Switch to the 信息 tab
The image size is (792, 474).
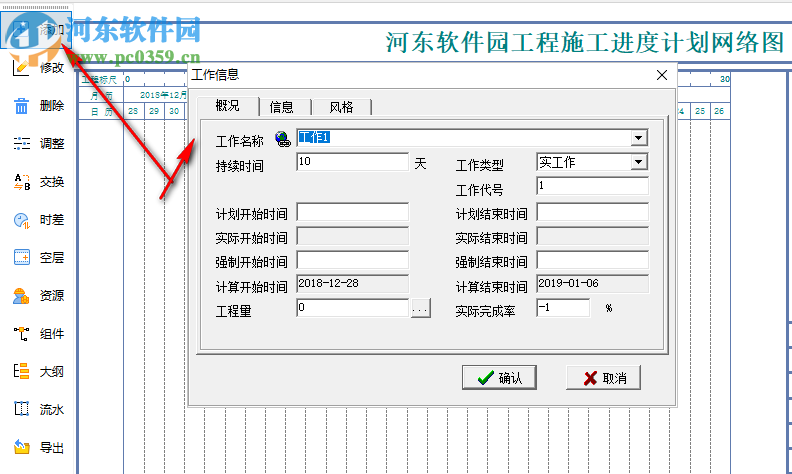pos(281,107)
